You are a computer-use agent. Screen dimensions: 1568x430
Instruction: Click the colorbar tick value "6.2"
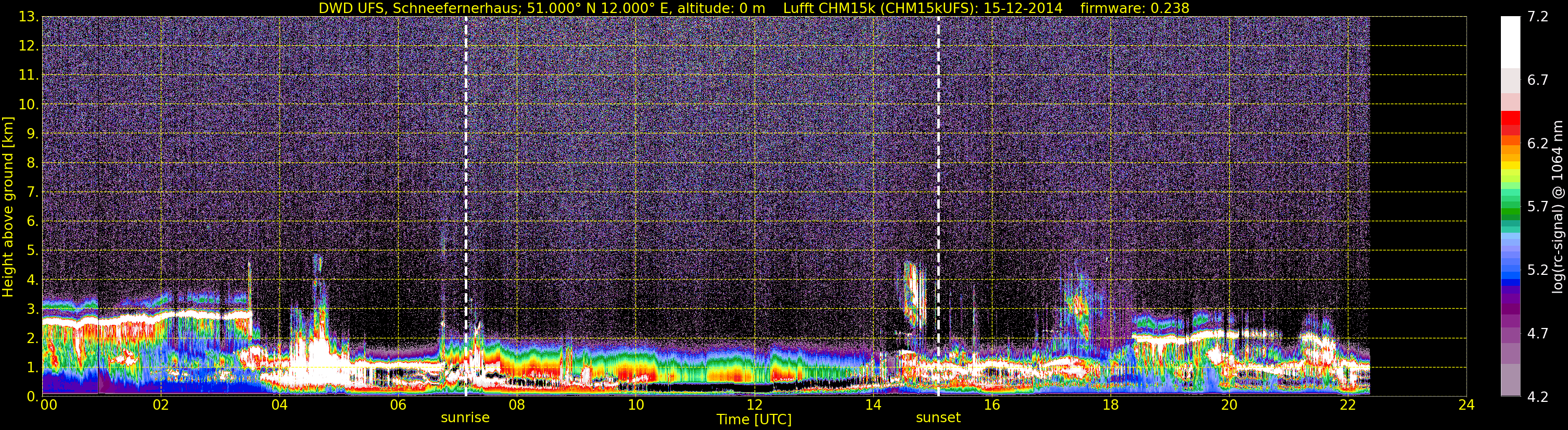[x=1538, y=143]
